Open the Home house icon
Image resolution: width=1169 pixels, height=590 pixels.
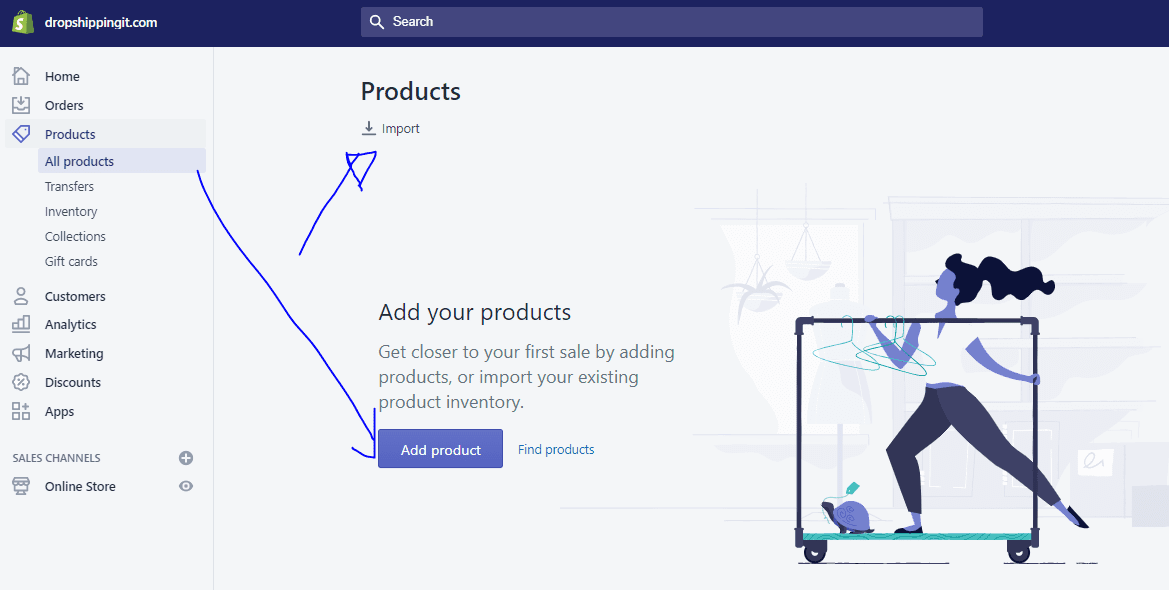click(x=21, y=76)
